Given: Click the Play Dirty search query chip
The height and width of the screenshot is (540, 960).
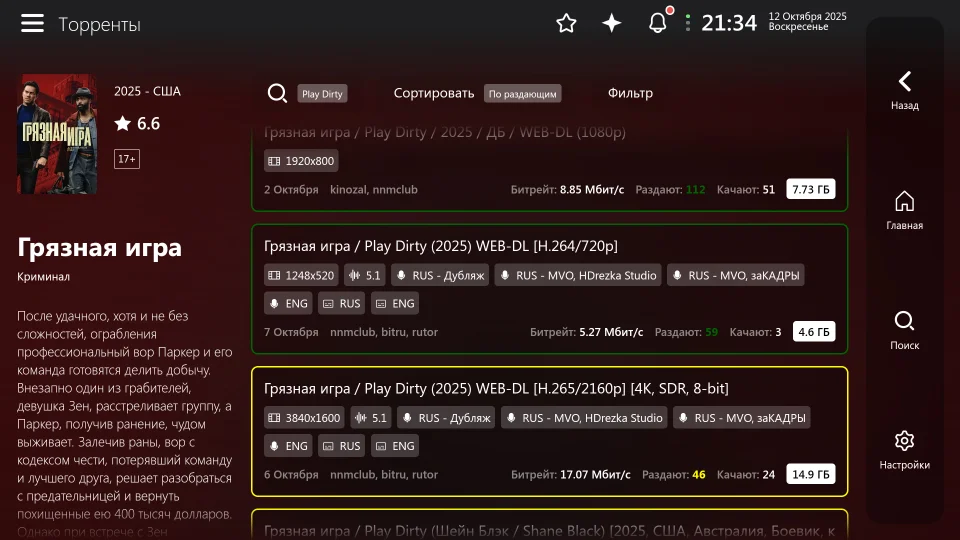Looking at the screenshot, I should 322,94.
